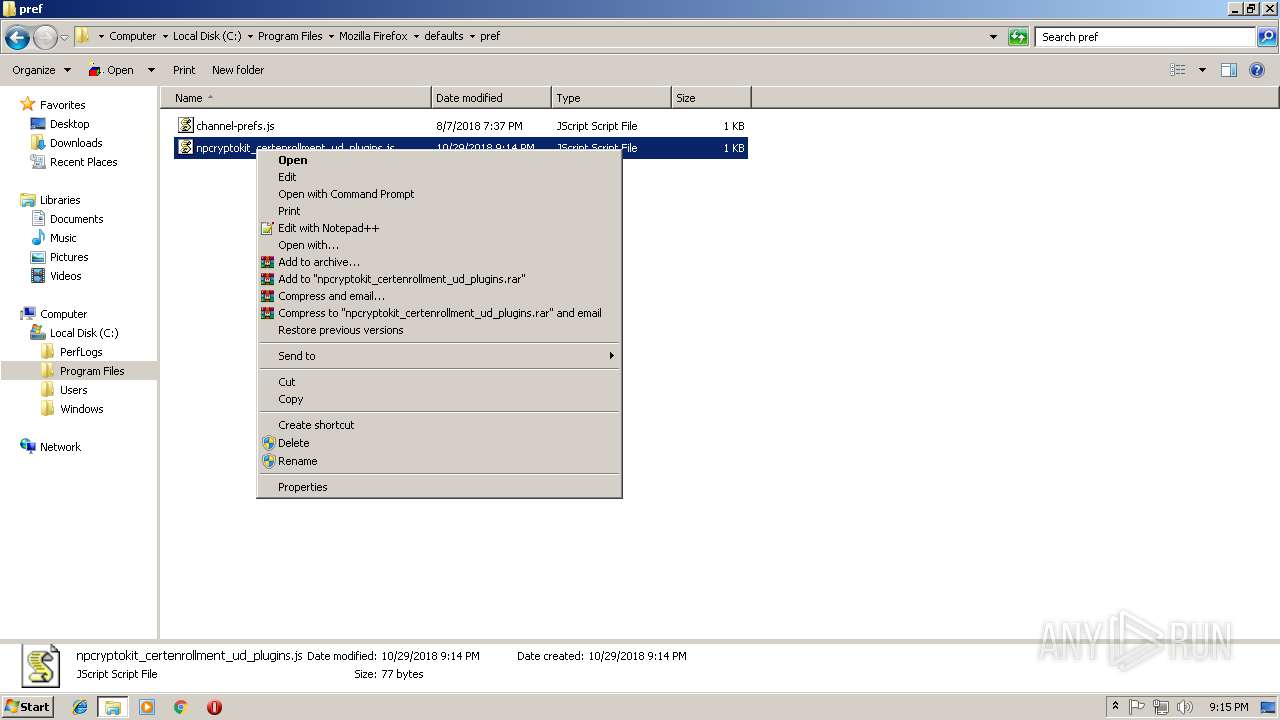Image resolution: width=1280 pixels, height=720 pixels.
Task: Open the views options dropdown arrow
Action: (1202, 70)
